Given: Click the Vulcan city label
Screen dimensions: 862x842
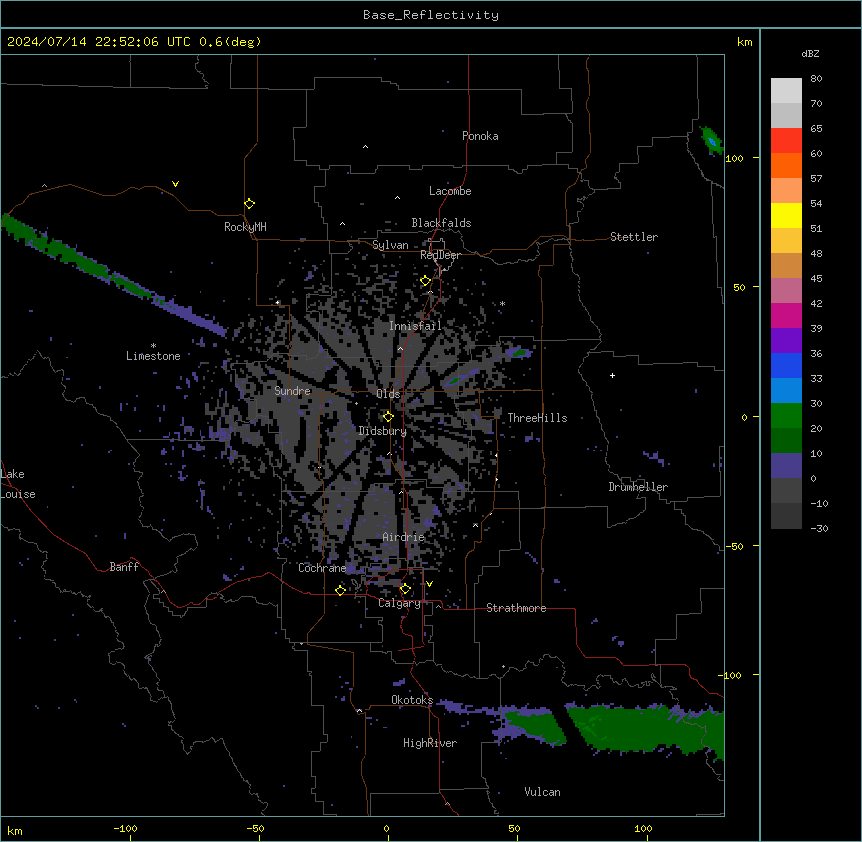Looking at the screenshot, I should [543, 792].
